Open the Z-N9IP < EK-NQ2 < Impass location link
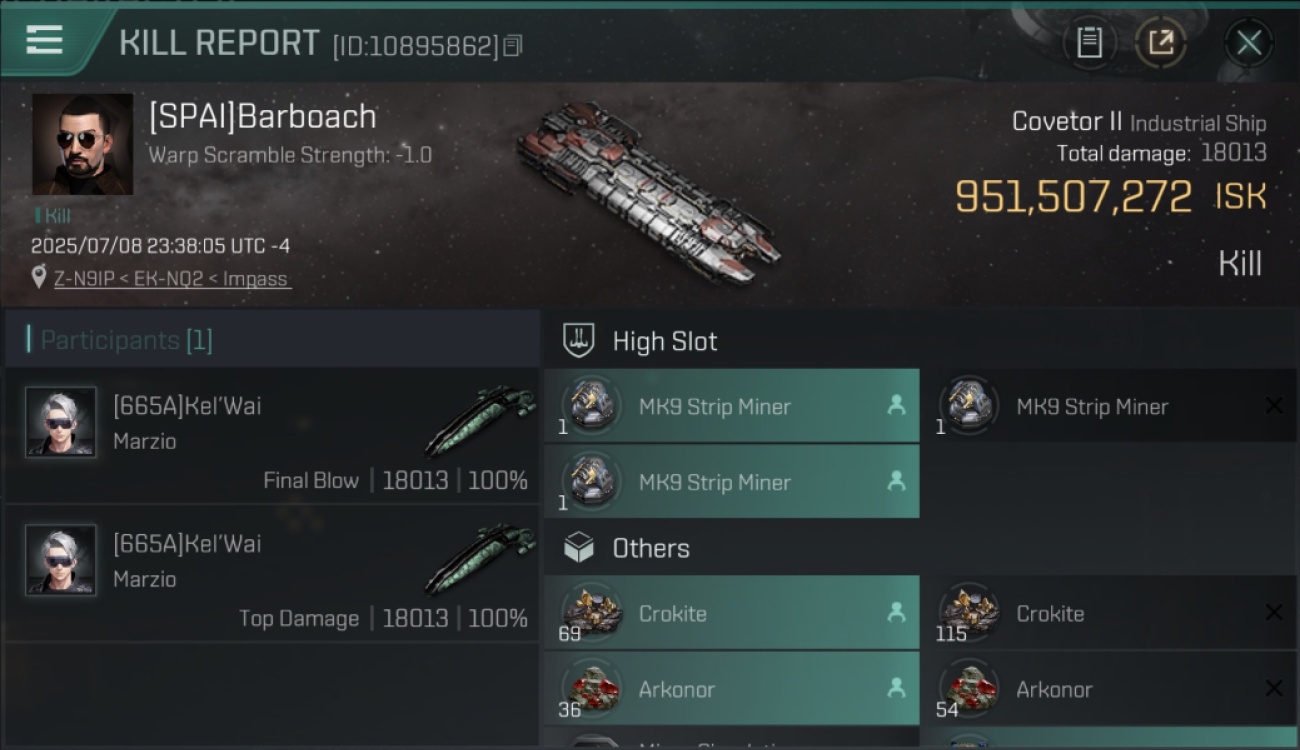 tap(172, 279)
